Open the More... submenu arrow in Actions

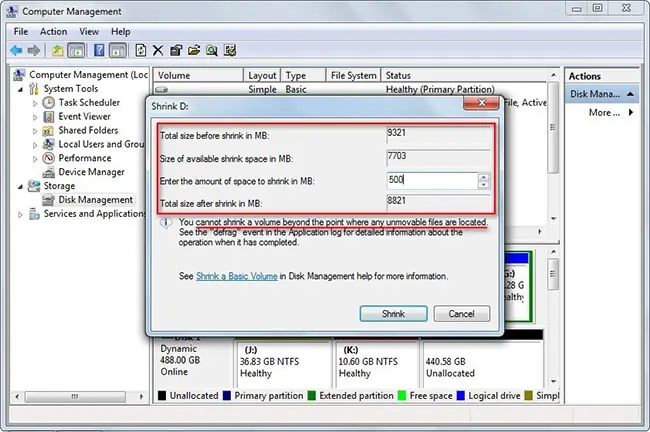[x=631, y=112]
